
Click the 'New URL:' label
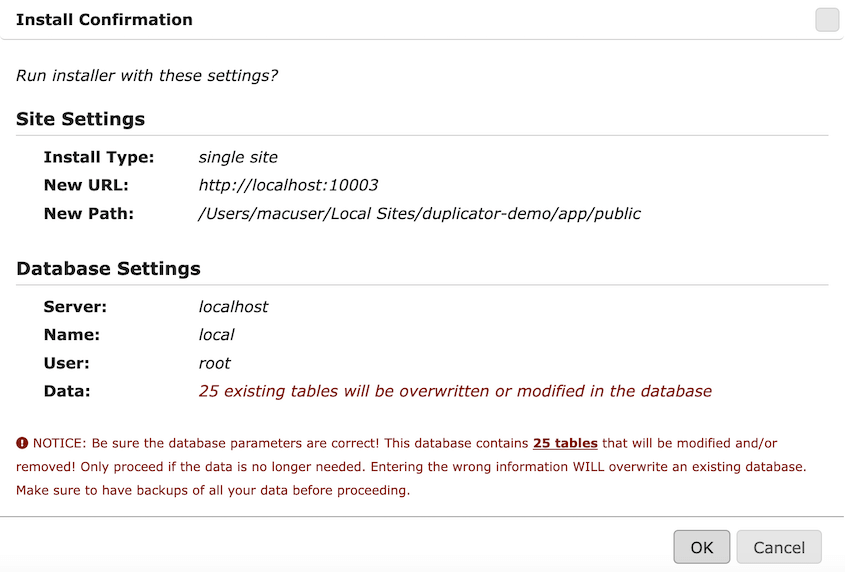(86, 185)
